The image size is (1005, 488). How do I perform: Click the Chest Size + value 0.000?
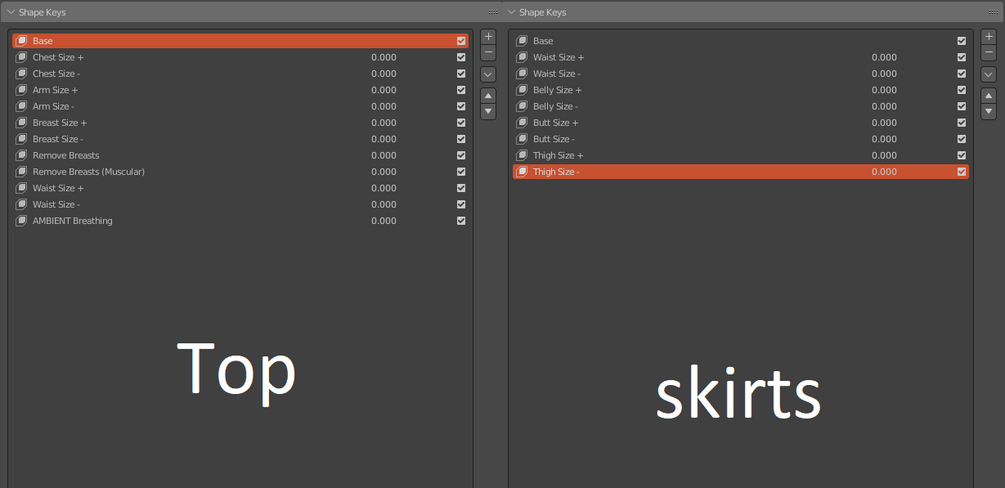pyautogui.click(x=384, y=57)
